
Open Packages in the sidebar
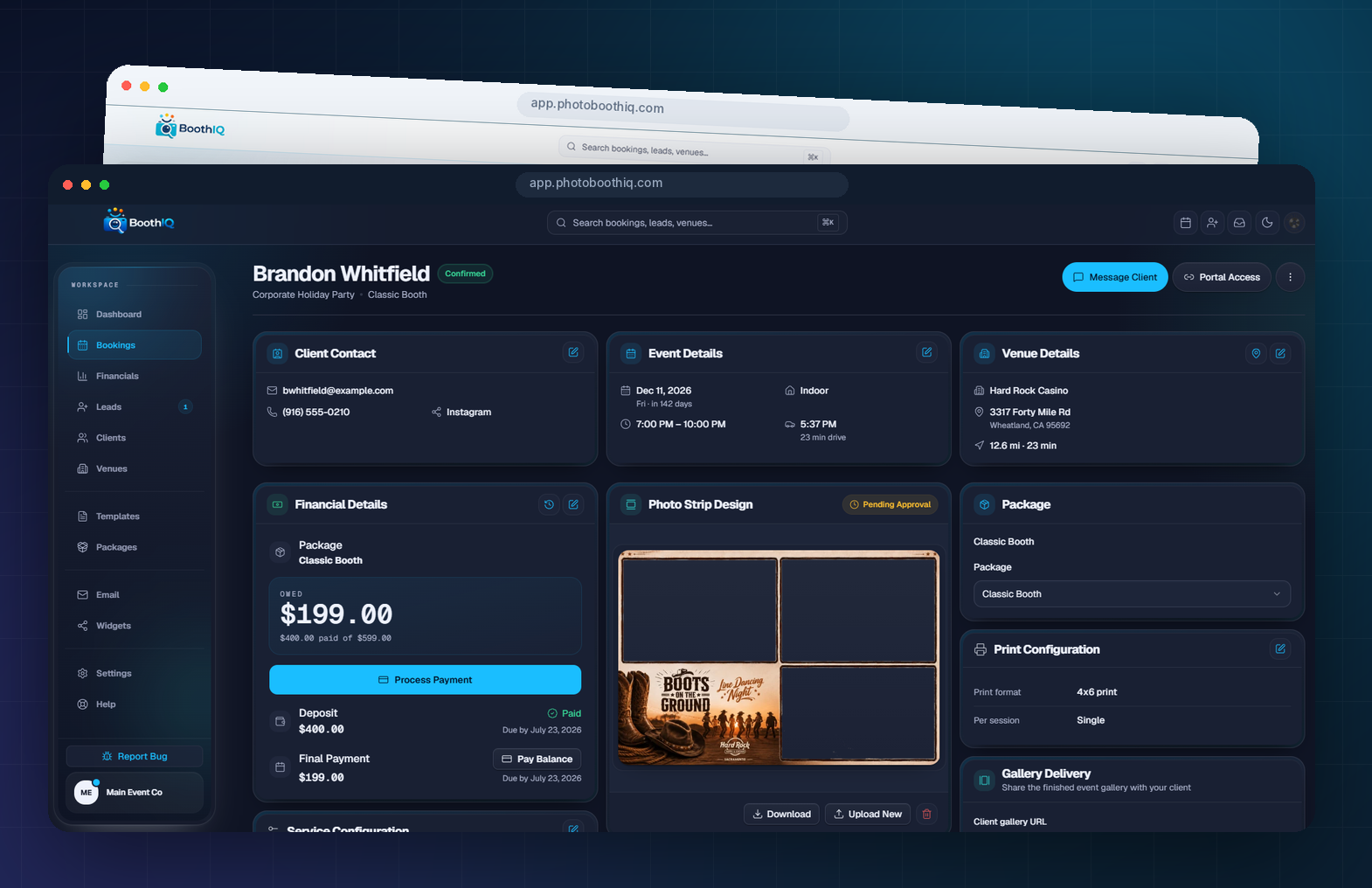pos(134,547)
